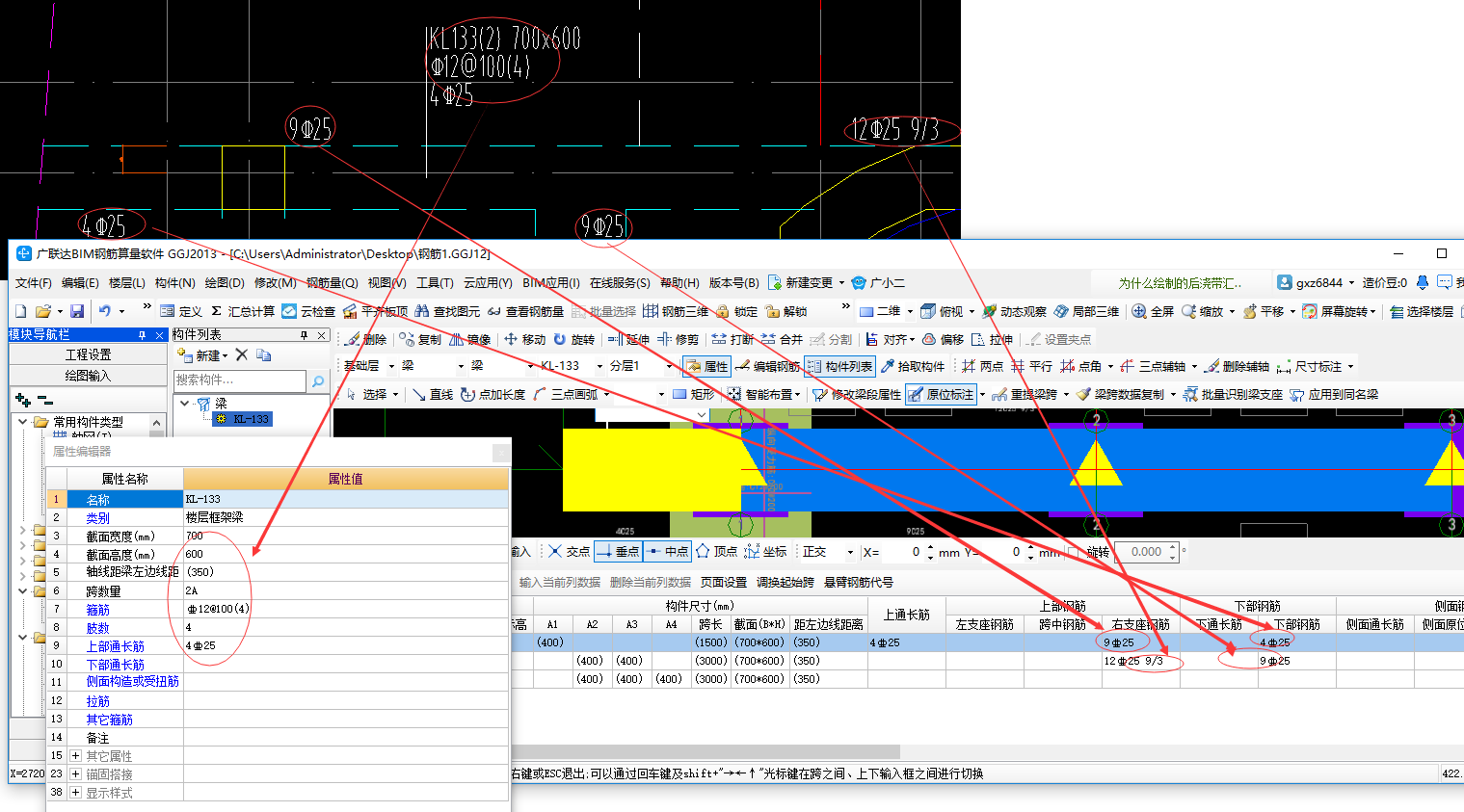Expand 锚固搭接 row in property editor

tap(75, 774)
